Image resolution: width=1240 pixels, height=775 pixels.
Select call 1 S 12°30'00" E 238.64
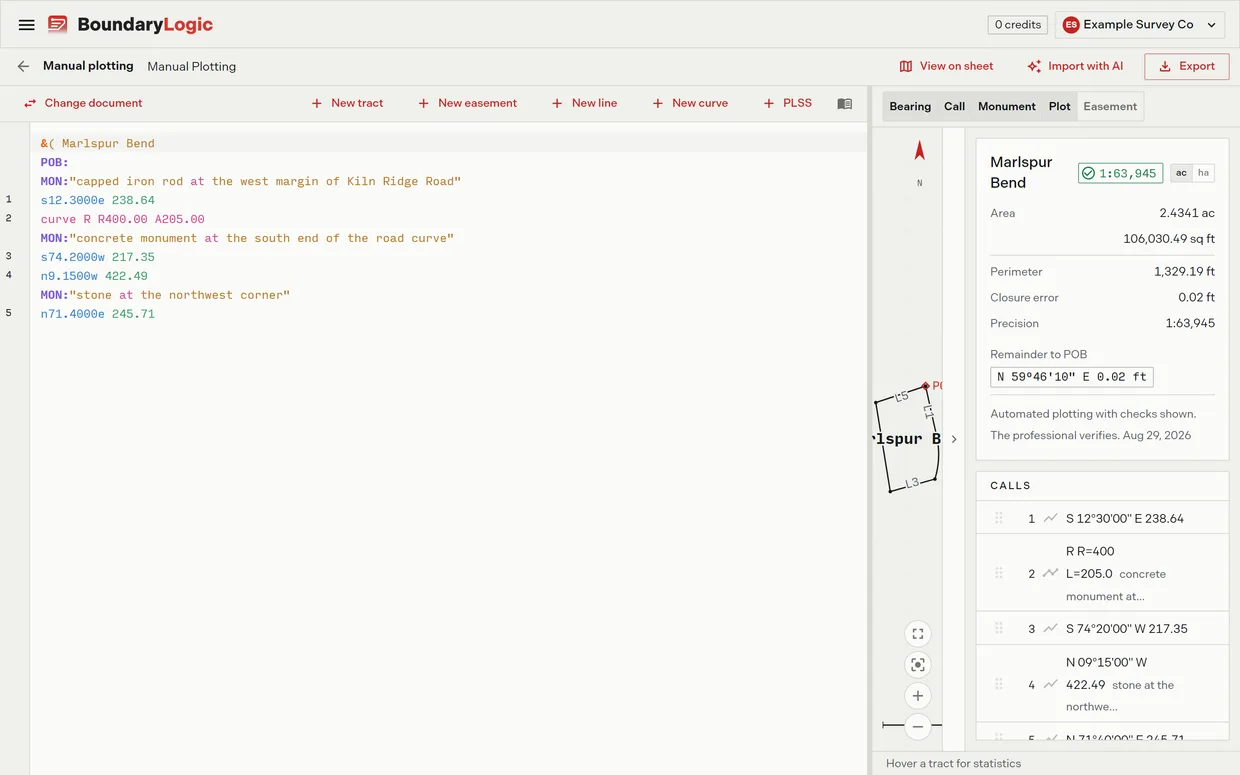[x=1102, y=518]
